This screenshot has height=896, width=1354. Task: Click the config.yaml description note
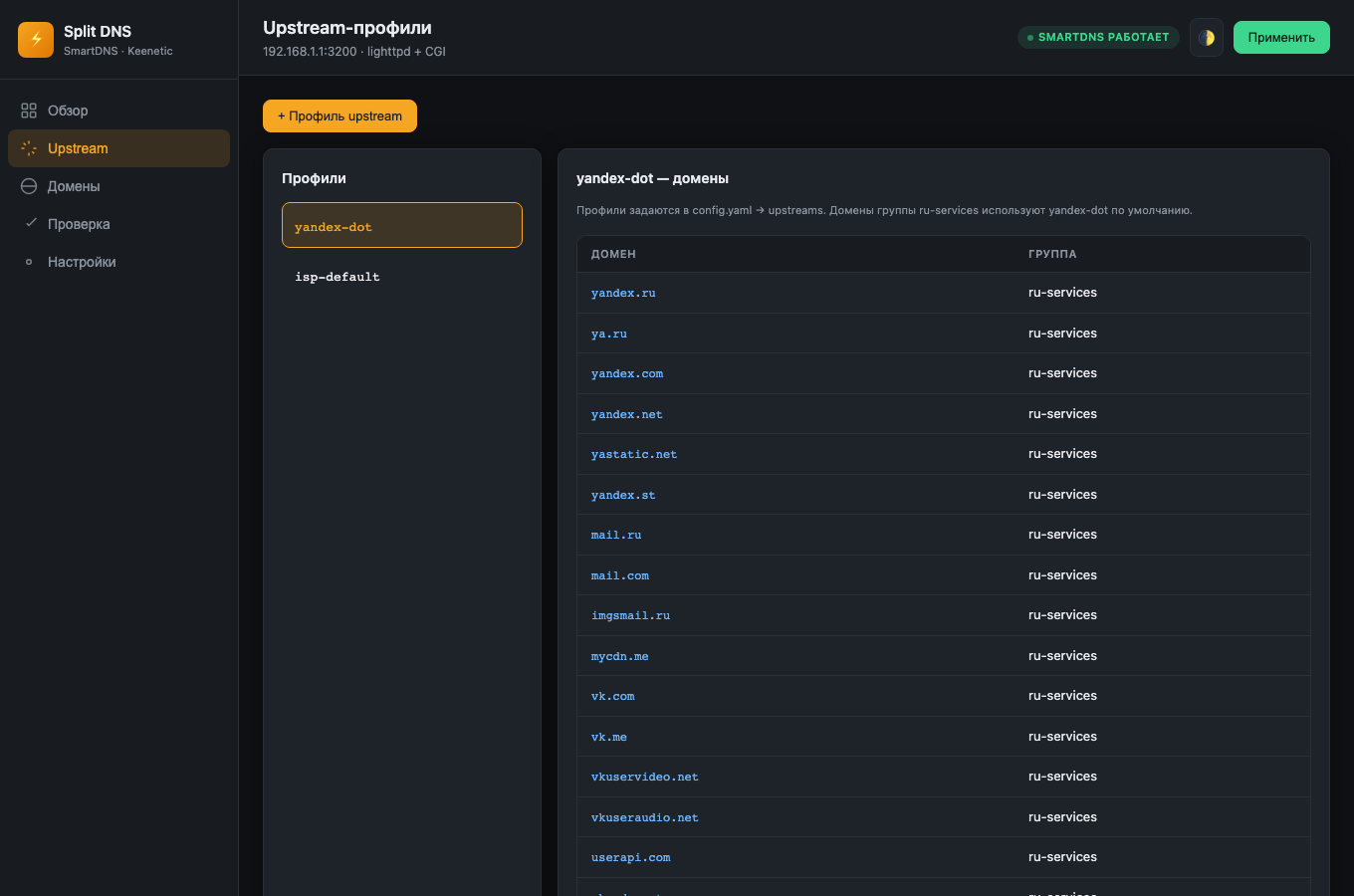pyautogui.click(x=884, y=210)
